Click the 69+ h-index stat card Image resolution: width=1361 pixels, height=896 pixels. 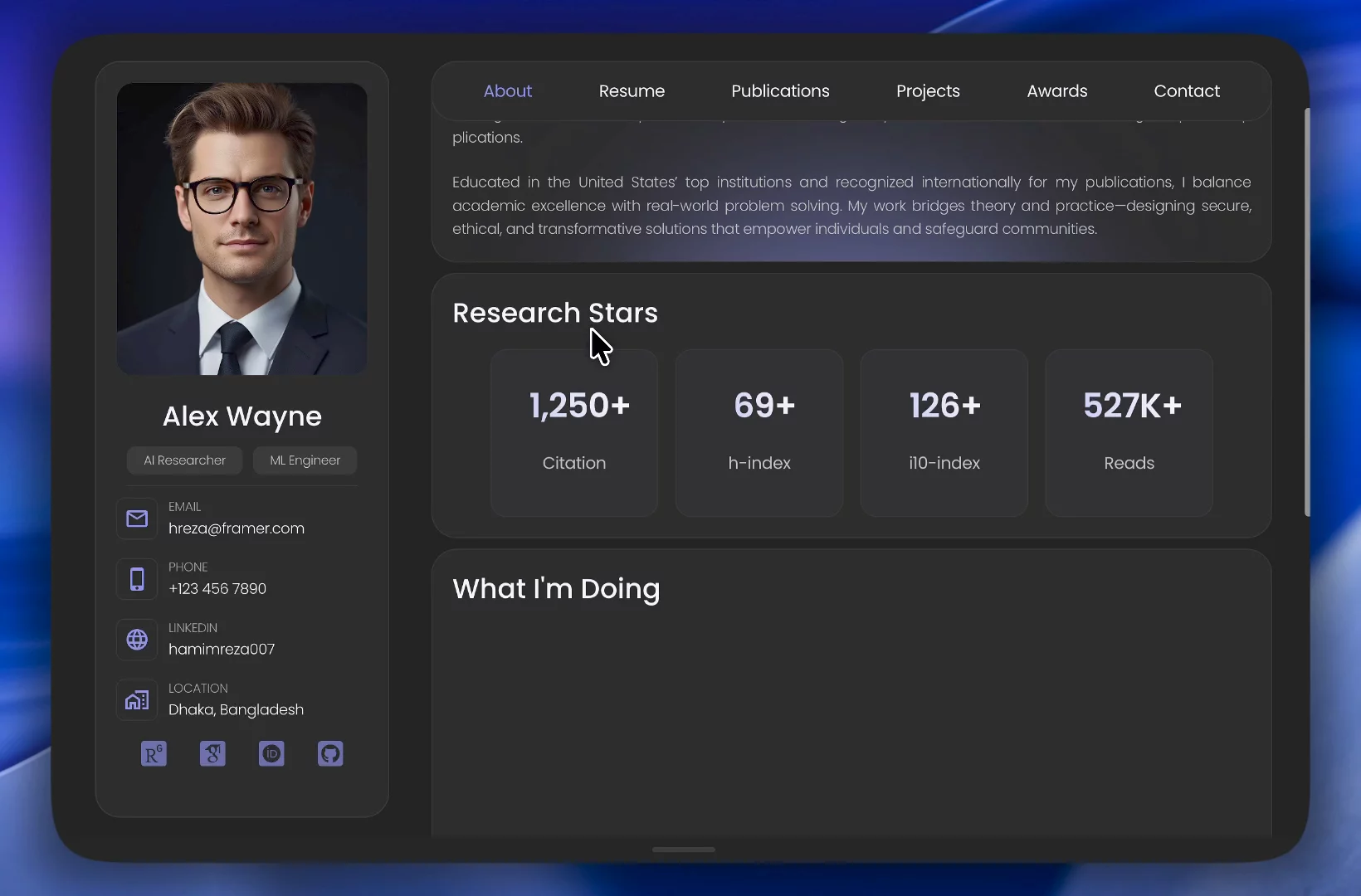(x=759, y=433)
